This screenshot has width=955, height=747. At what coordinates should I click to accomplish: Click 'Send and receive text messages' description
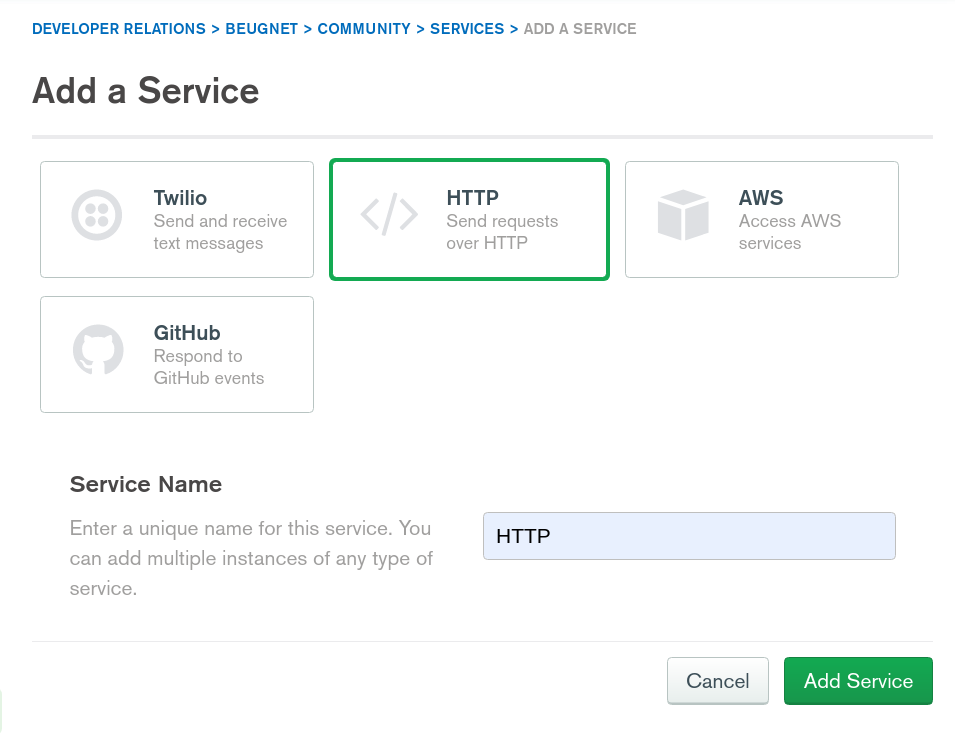click(220, 232)
